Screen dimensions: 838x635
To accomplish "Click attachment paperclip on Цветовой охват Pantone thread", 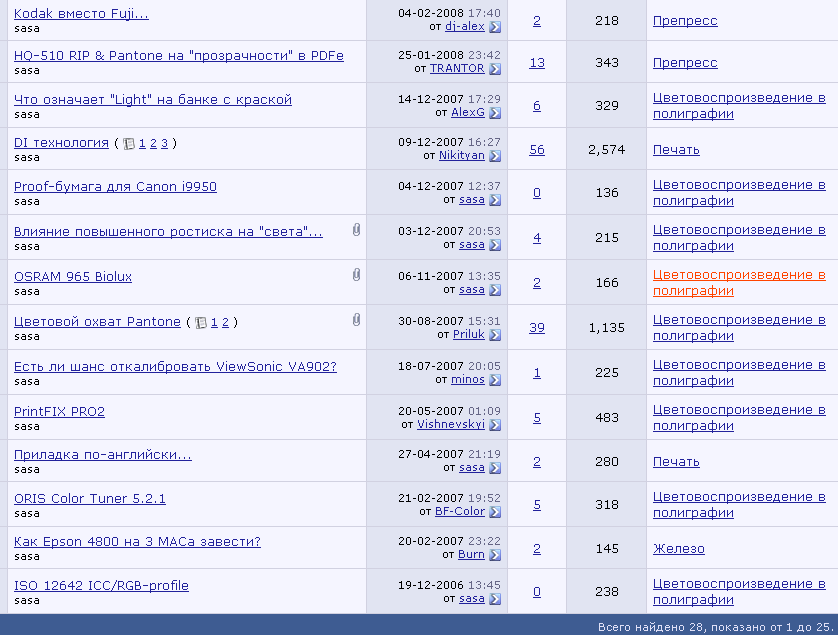I will 356,320.
